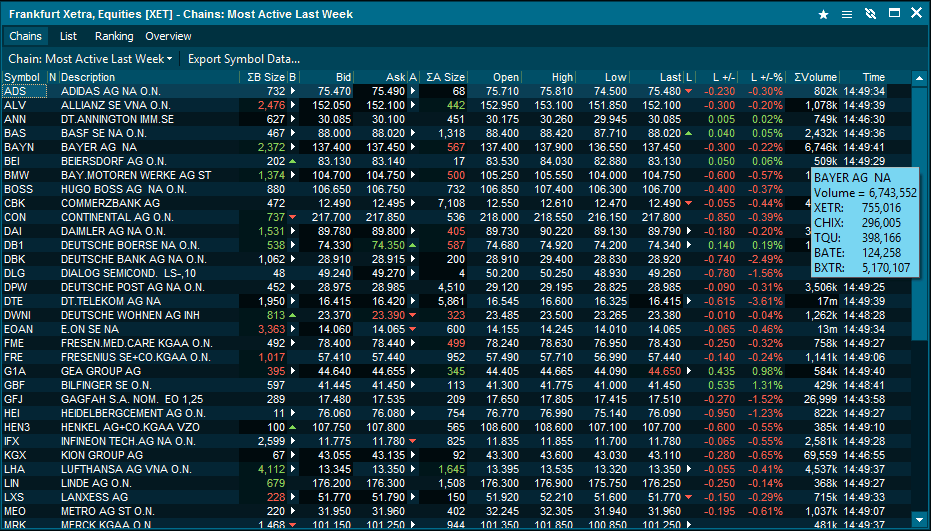
Task: Switch to the List tab
Action: 68,36
